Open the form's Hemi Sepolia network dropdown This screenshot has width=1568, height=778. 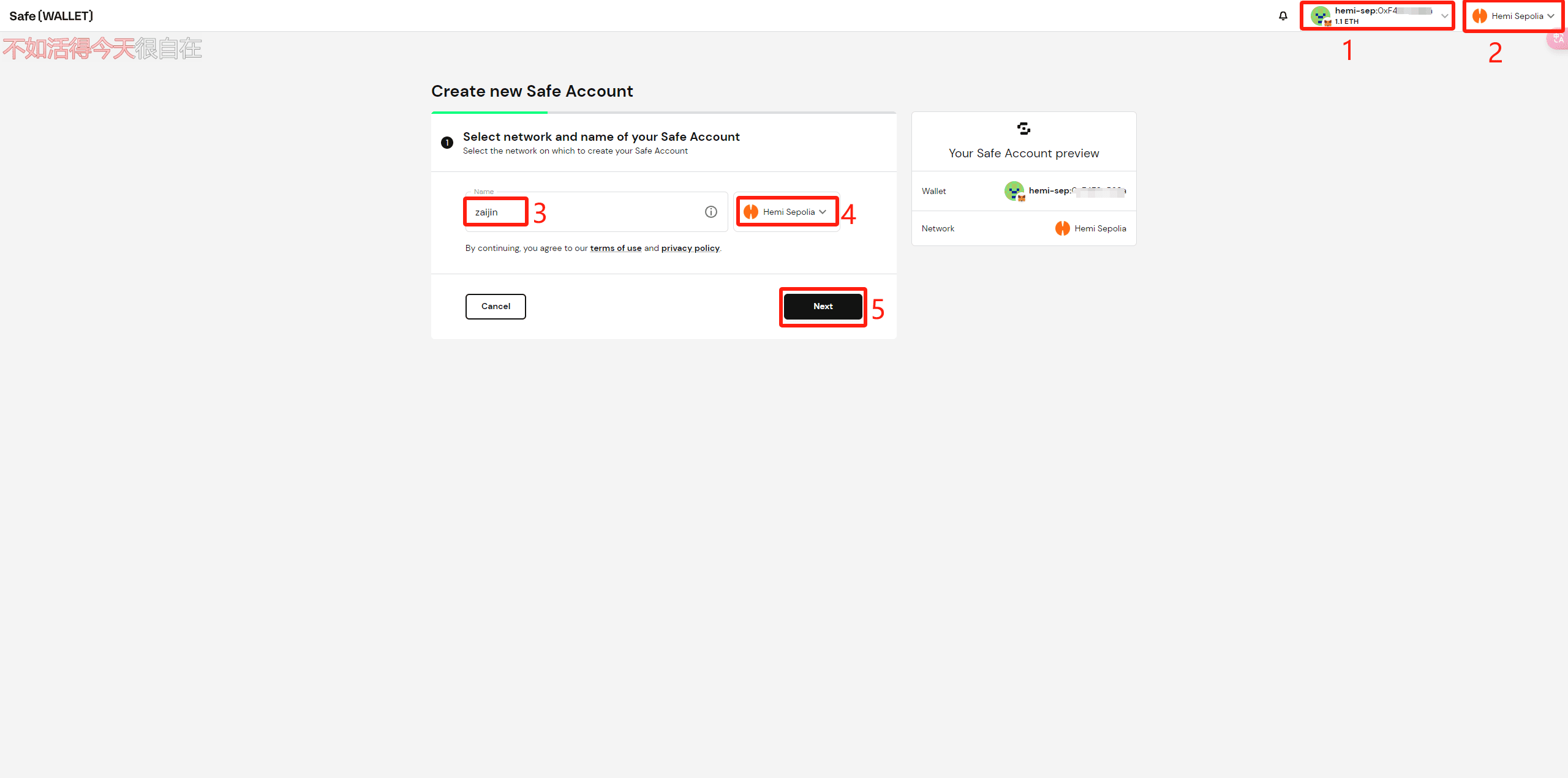(x=786, y=212)
